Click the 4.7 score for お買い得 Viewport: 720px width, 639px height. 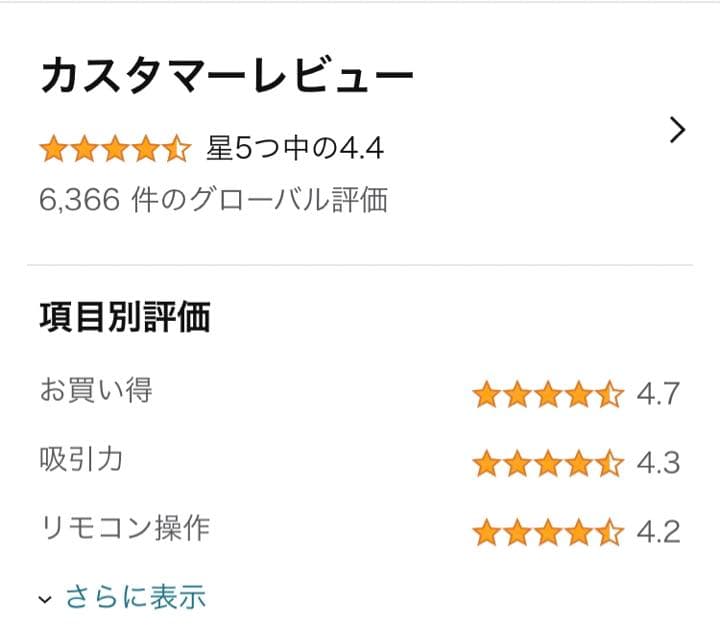click(658, 395)
